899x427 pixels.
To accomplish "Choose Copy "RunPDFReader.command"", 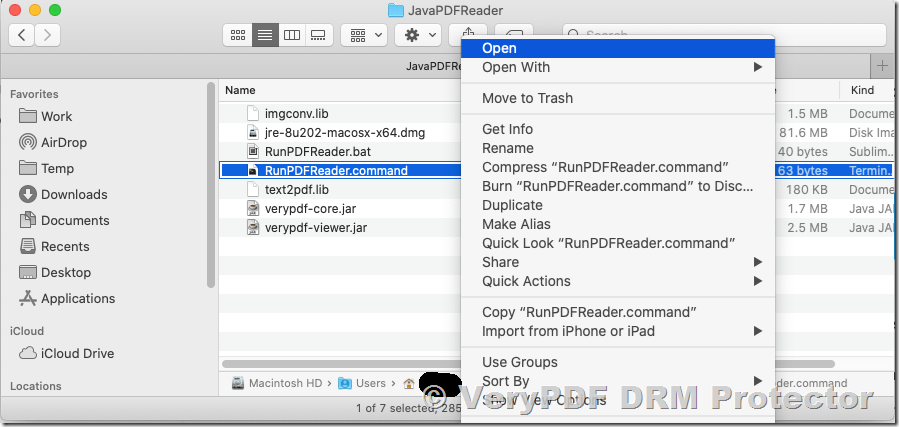I will click(x=618, y=312).
